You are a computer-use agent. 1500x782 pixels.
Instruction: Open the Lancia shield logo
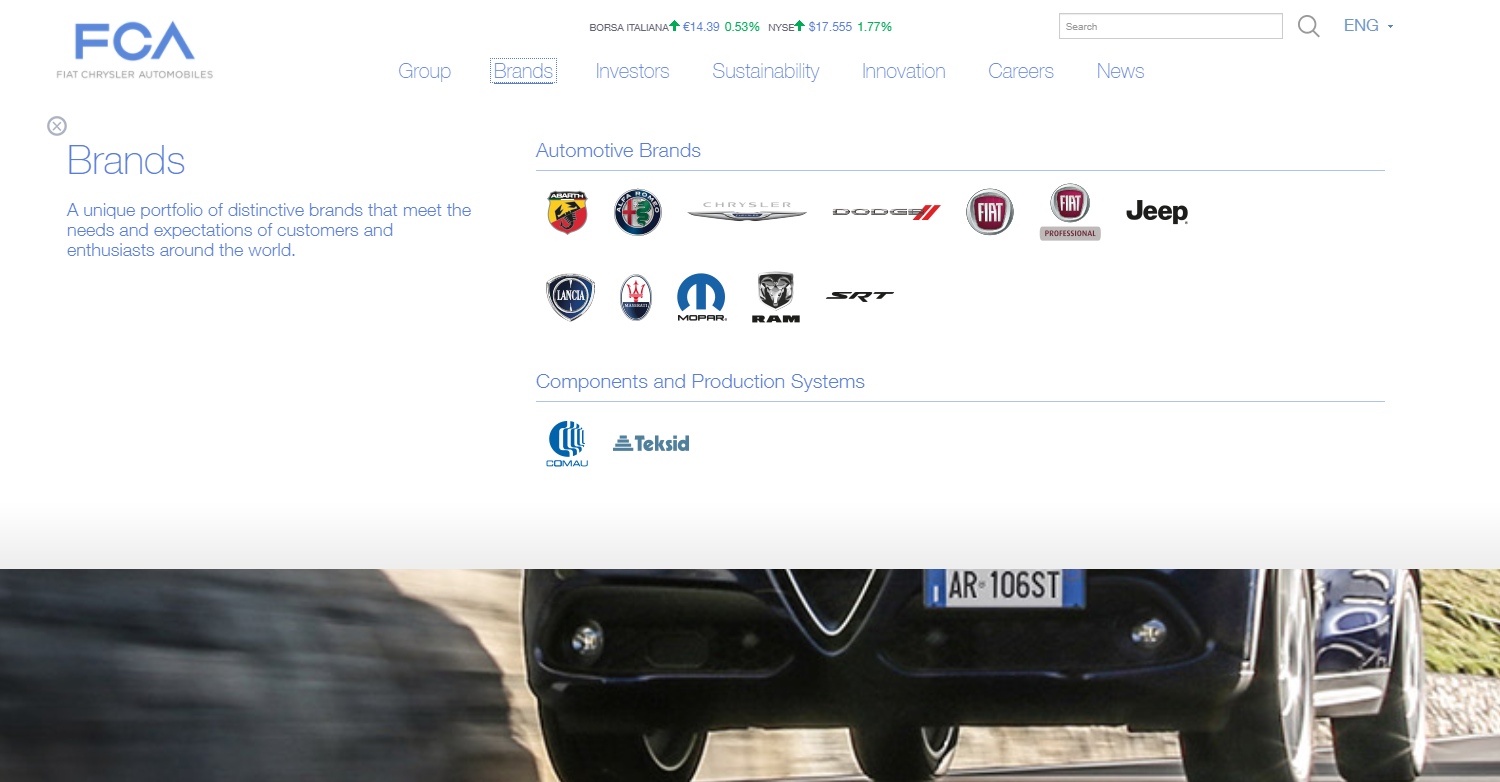point(571,298)
